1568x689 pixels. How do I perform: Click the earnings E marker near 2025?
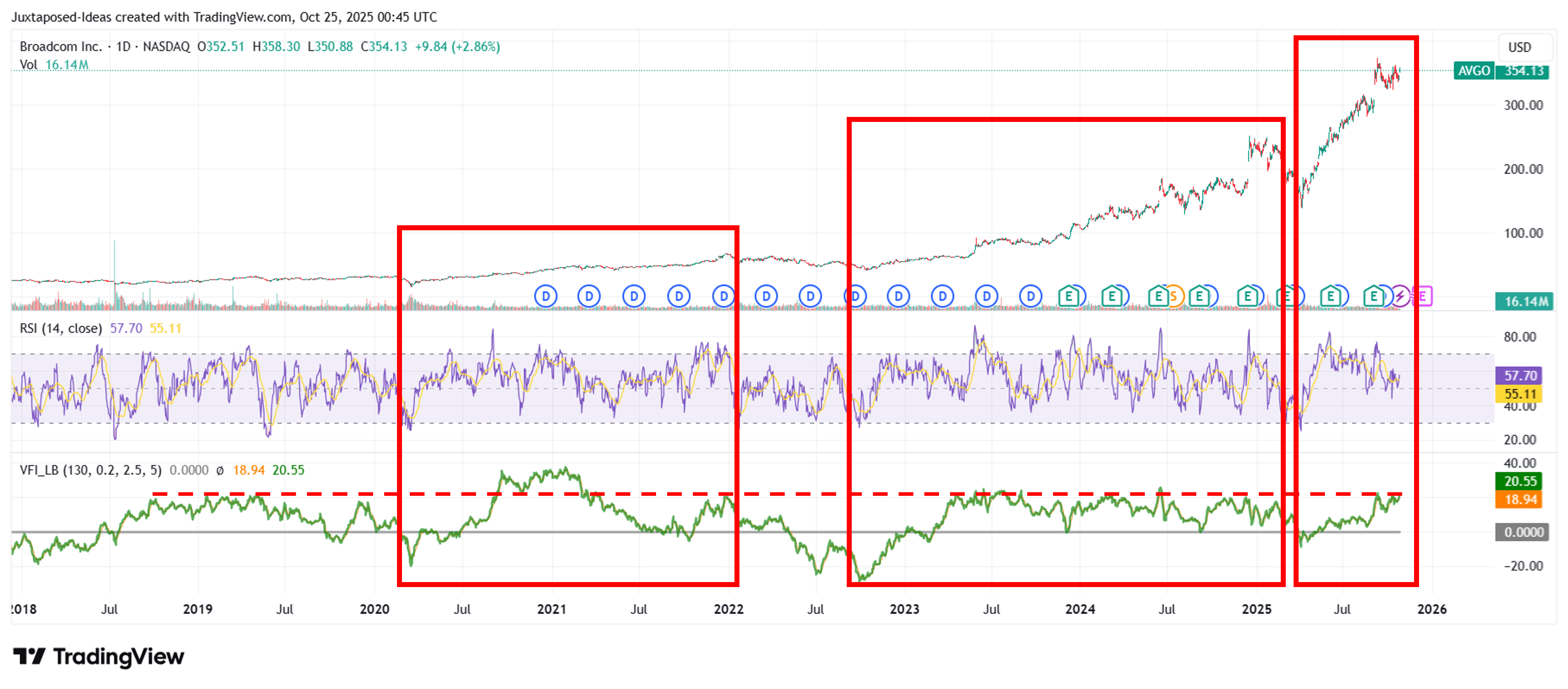point(1247,297)
